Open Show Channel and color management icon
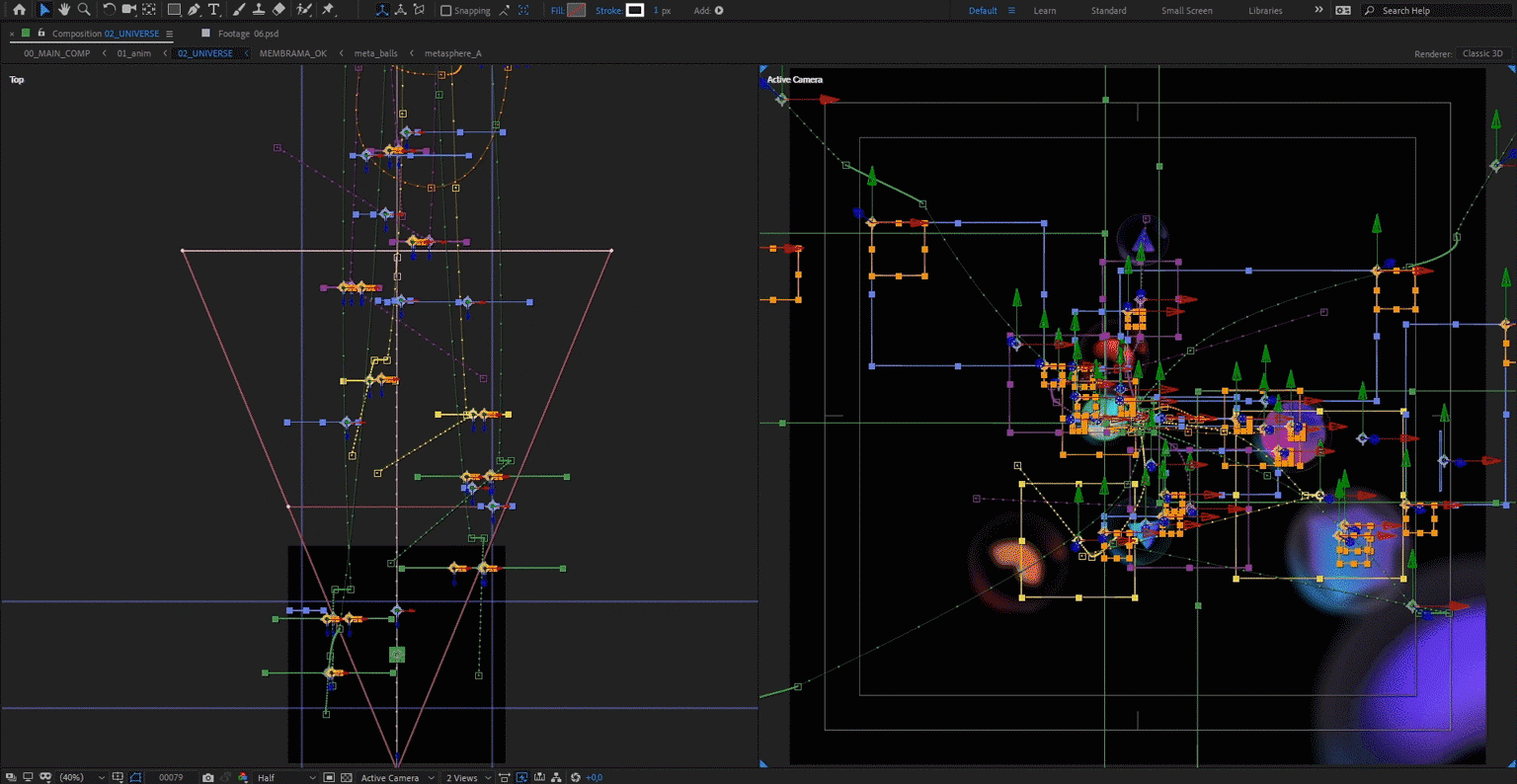This screenshot has width=1517, height=784. pyautogui.click(x=243, y=777)
